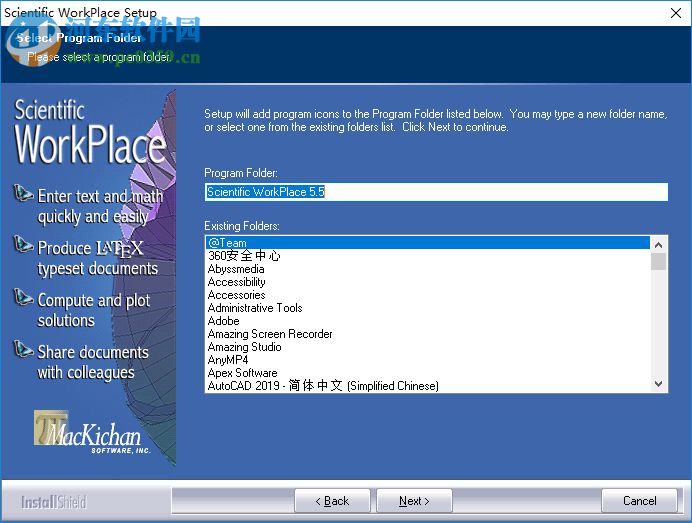The width and height of the screenshot is (692, 523).
Task: Close the Scientific WorkPlace Setup window
Action: 676,13
